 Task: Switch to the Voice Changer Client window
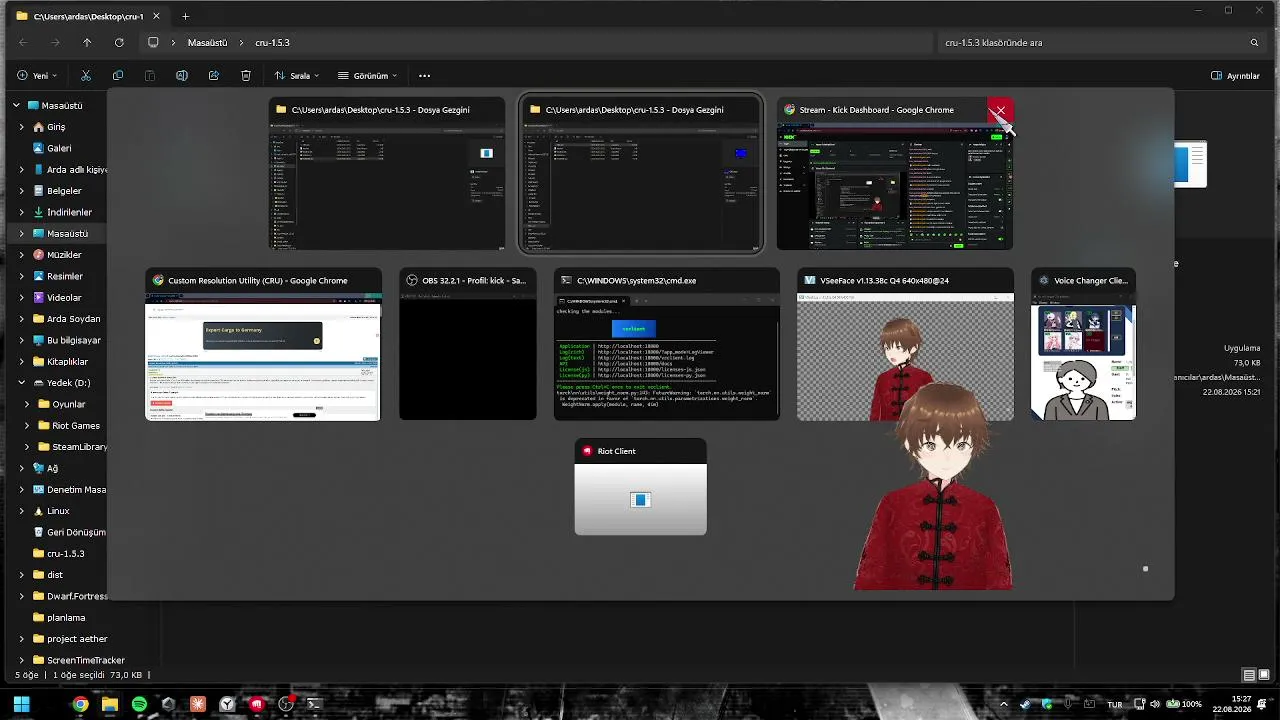coord(1083,344)
